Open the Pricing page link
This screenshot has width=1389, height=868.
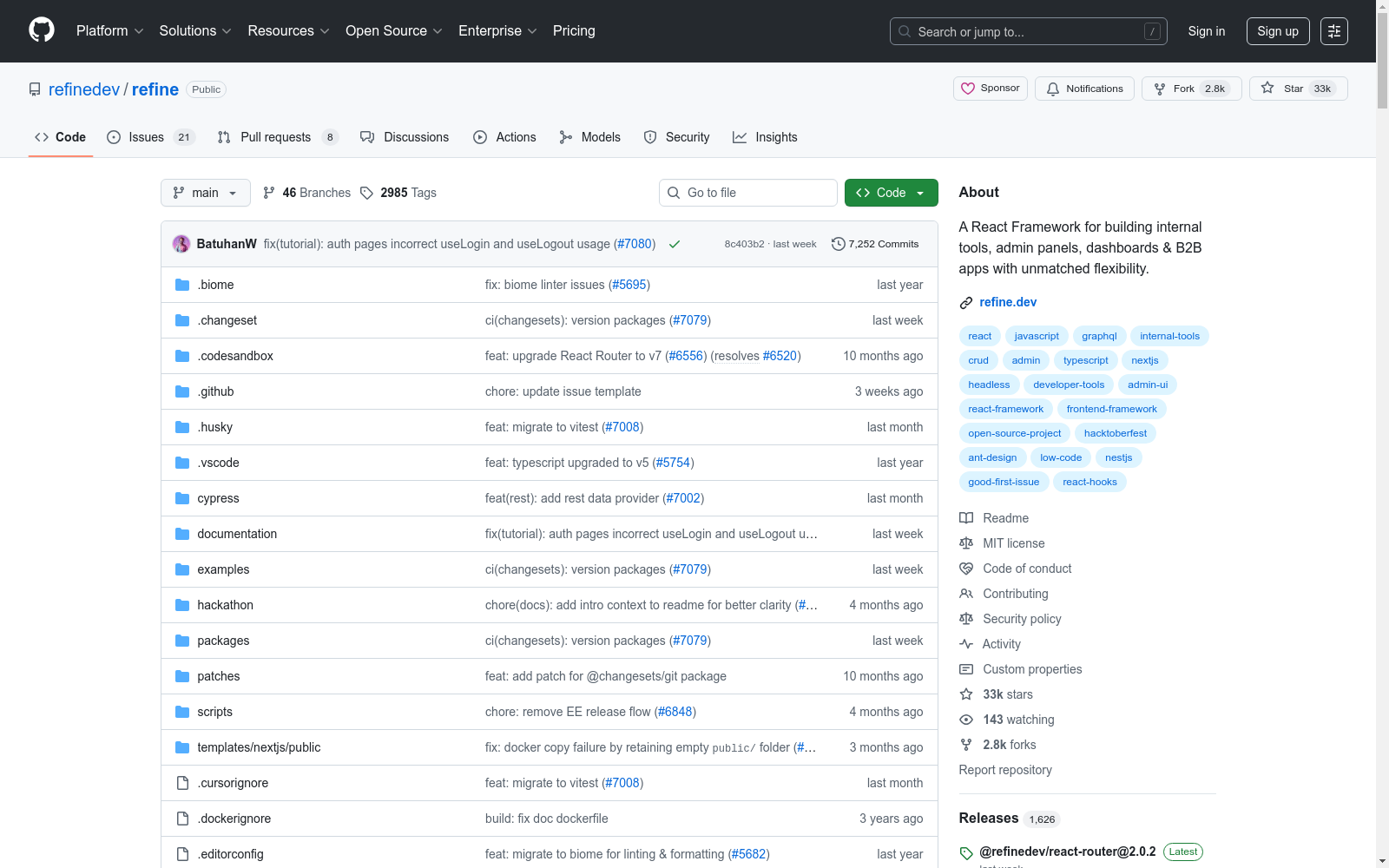tap(574, 31)
